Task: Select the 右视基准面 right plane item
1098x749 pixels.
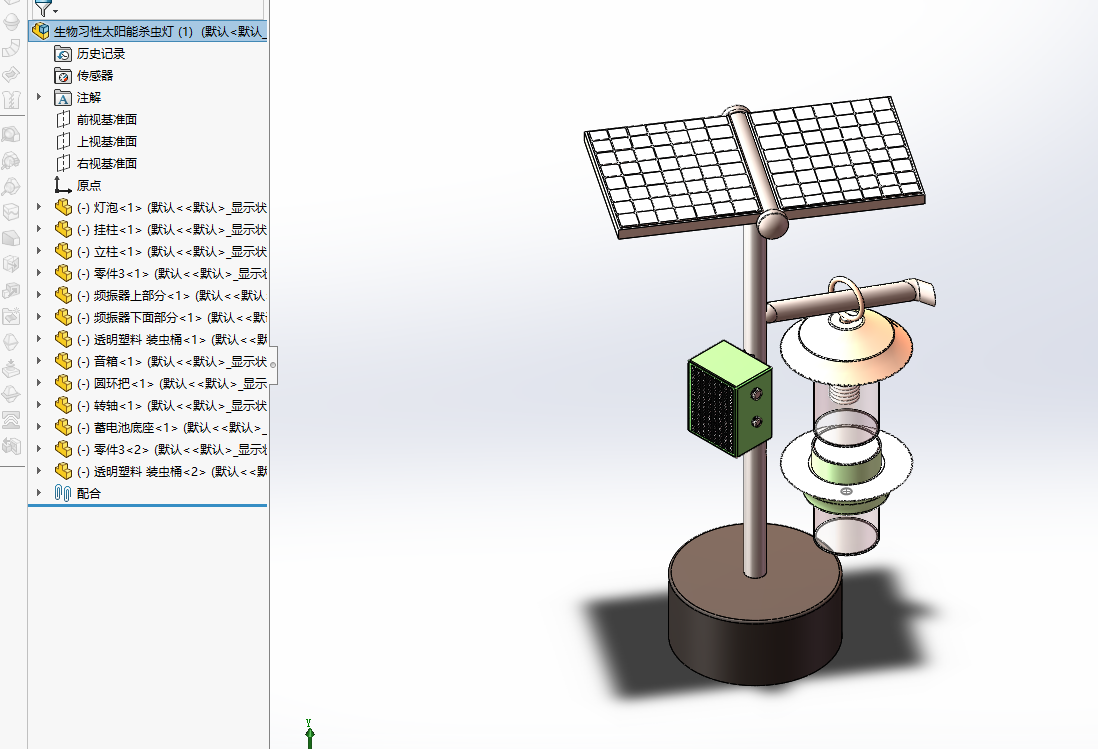Action: (x=106, y=164)
